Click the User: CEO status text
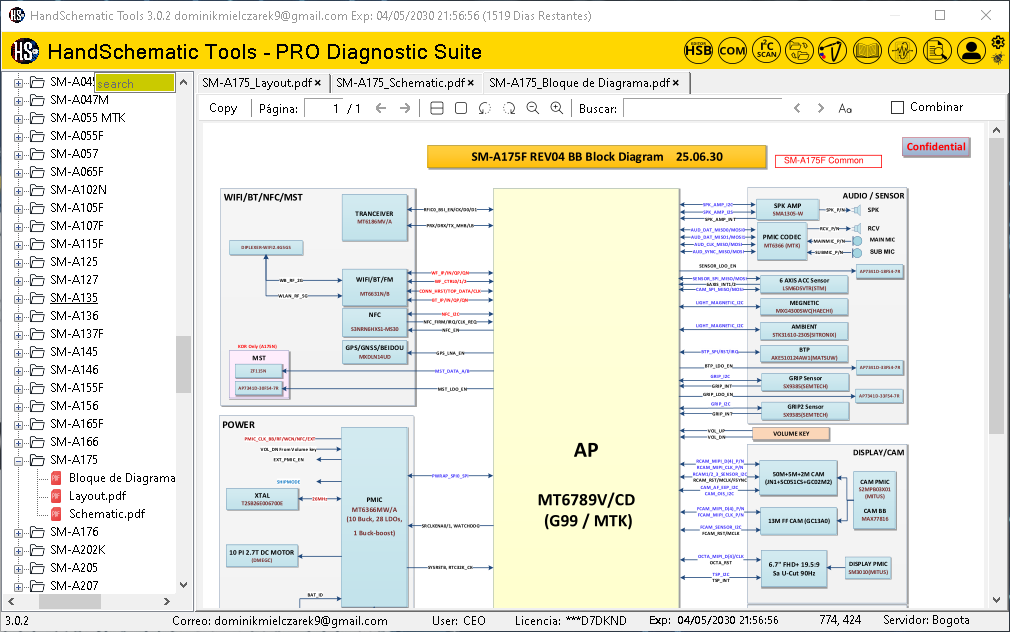The height and width of the screenshot is (632, 1010). (459, 621)
